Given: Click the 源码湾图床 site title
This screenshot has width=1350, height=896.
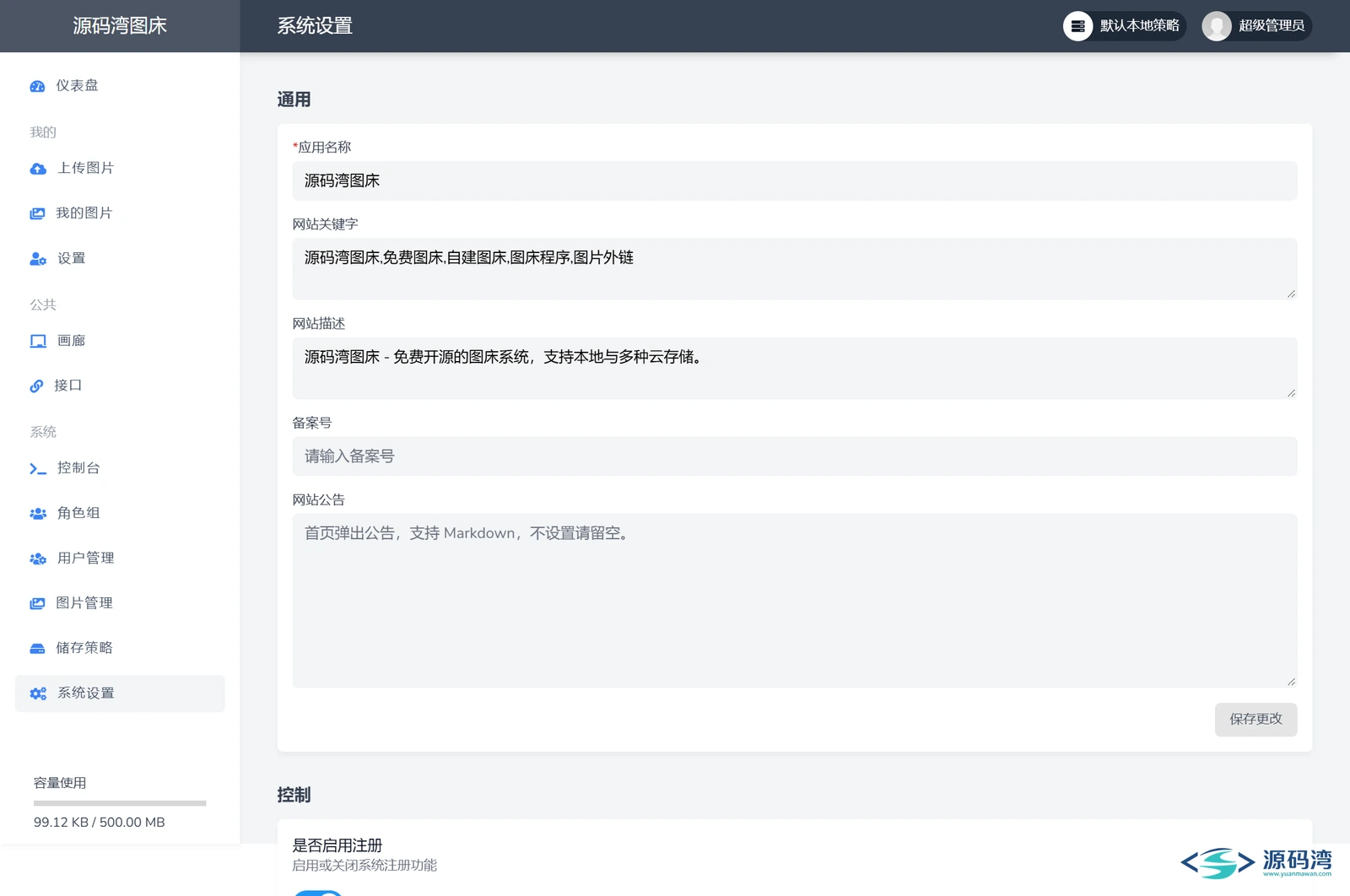Looking at the screenshot, I should pos(120,26).
